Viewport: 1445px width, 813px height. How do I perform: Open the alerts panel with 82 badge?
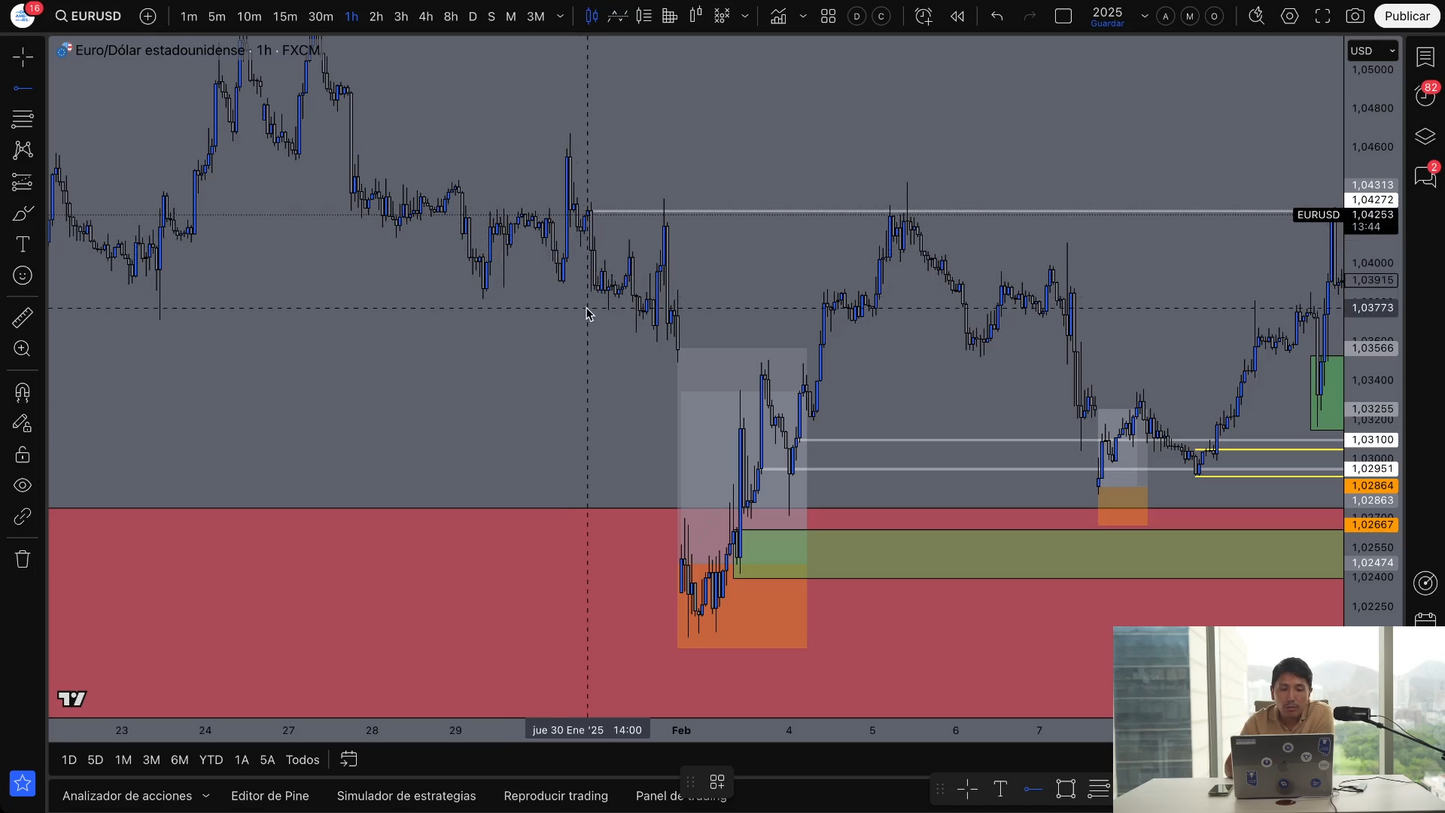click(x=1425, y=95)
